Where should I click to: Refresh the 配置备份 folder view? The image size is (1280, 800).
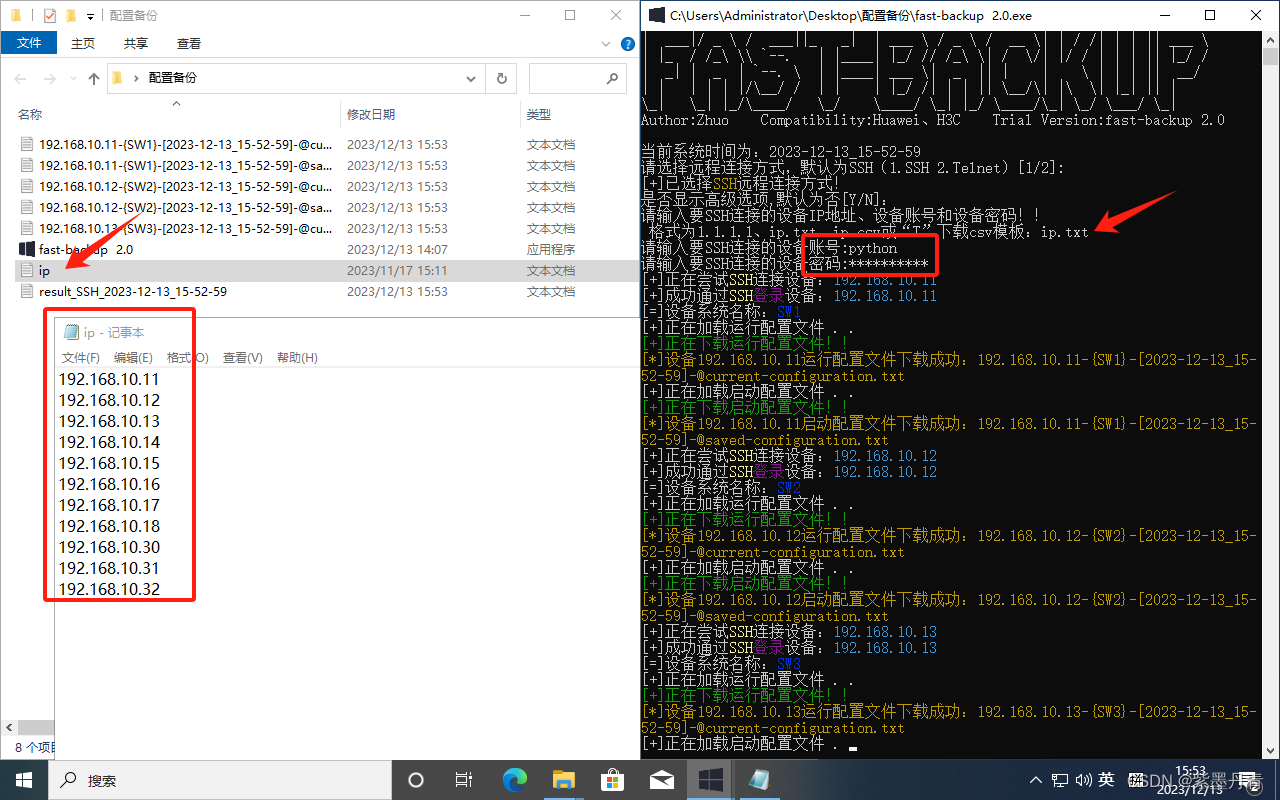502,78
